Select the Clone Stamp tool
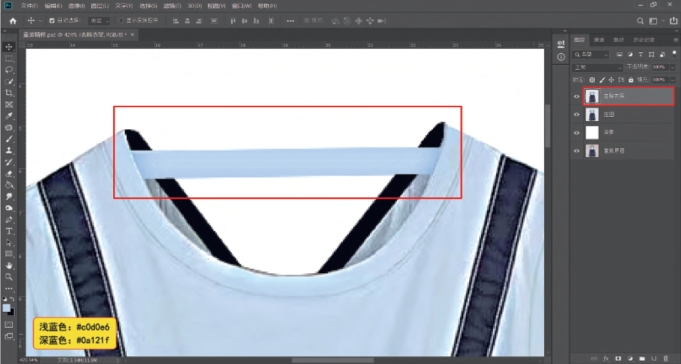This screenshot has width=681, height=364. (x=9, y=151)
